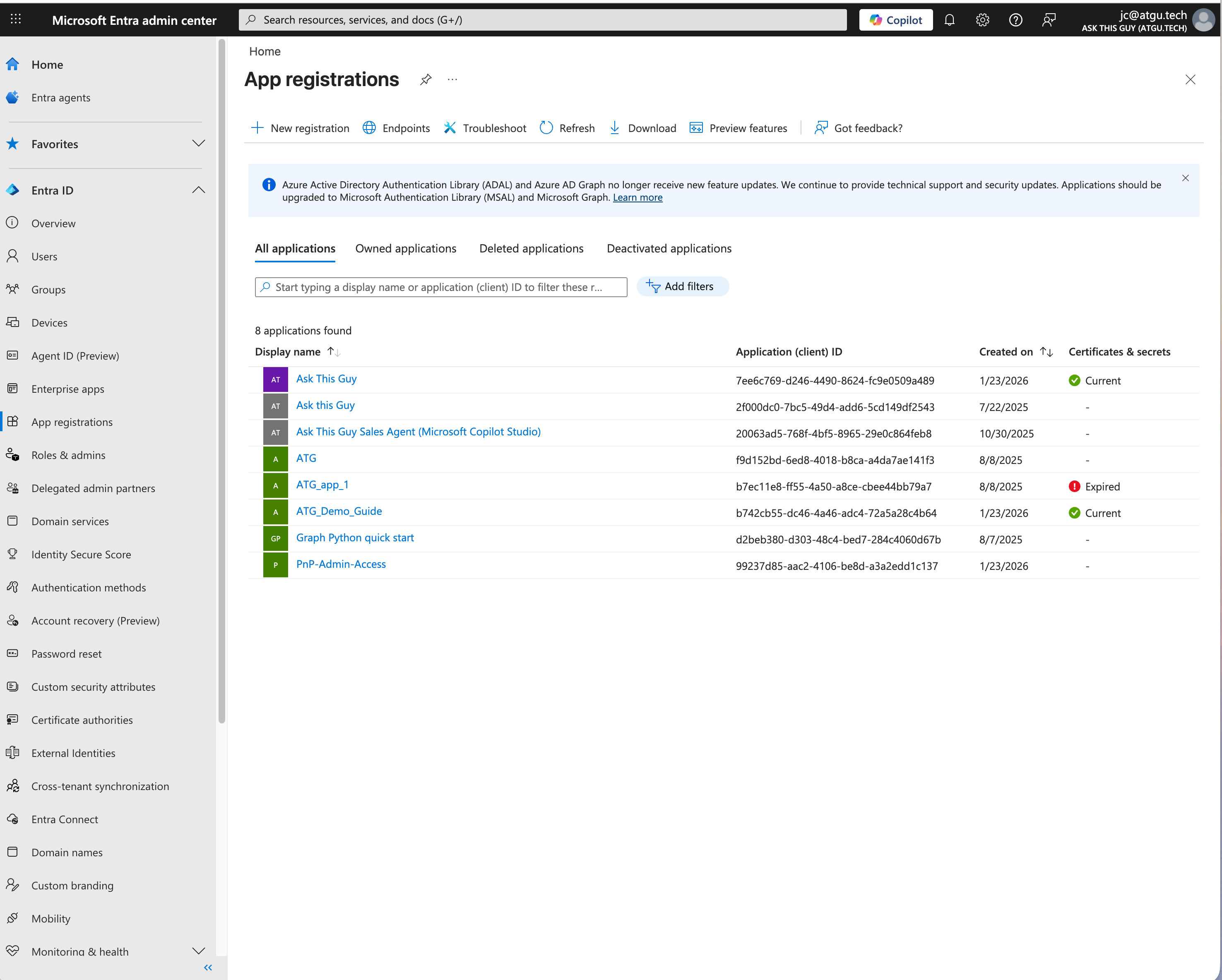Collapse the left navigation sidebar
This screenshot has height=980, width=1222.
point(207,968)
